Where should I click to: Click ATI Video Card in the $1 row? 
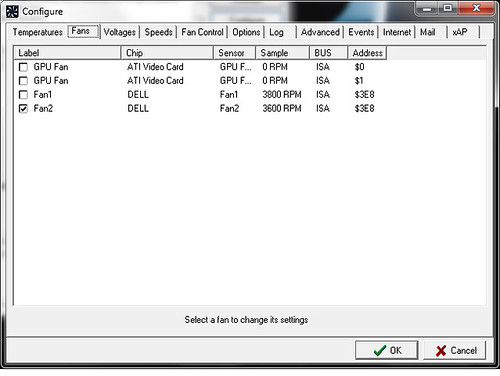click(x=155, y=81)
